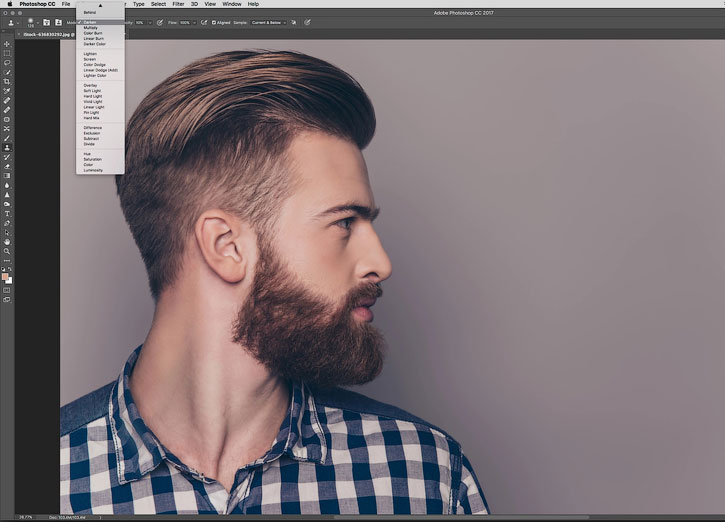
Task: Open the Opacity slider dropdown arrow
Action: [x=150, y=22]
